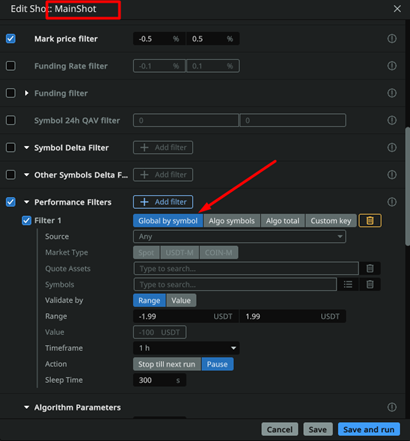Set Action to Pause
The width and height of the screenshot is (410, 441).
coord(217,364)
